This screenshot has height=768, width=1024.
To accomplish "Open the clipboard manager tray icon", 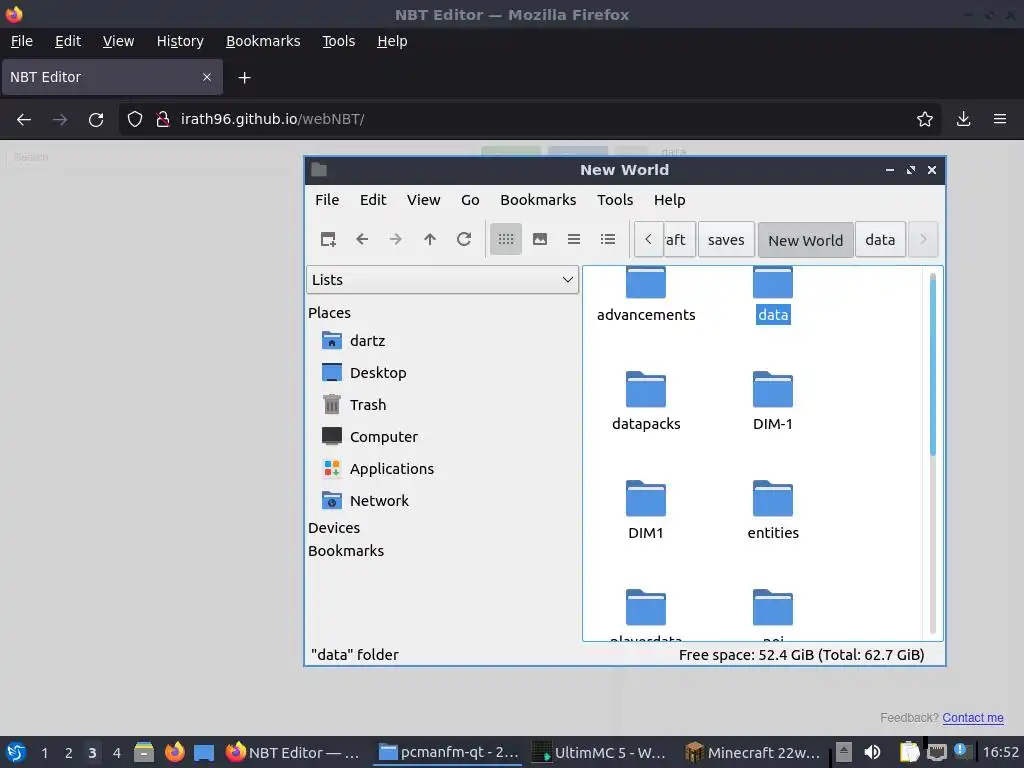I will pos(909,752).
